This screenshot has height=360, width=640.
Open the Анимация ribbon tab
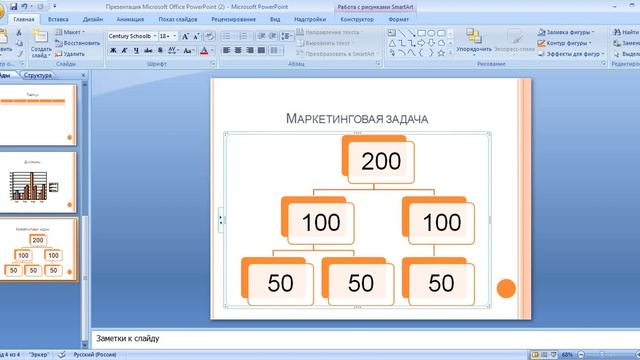[x=130, y=19]
